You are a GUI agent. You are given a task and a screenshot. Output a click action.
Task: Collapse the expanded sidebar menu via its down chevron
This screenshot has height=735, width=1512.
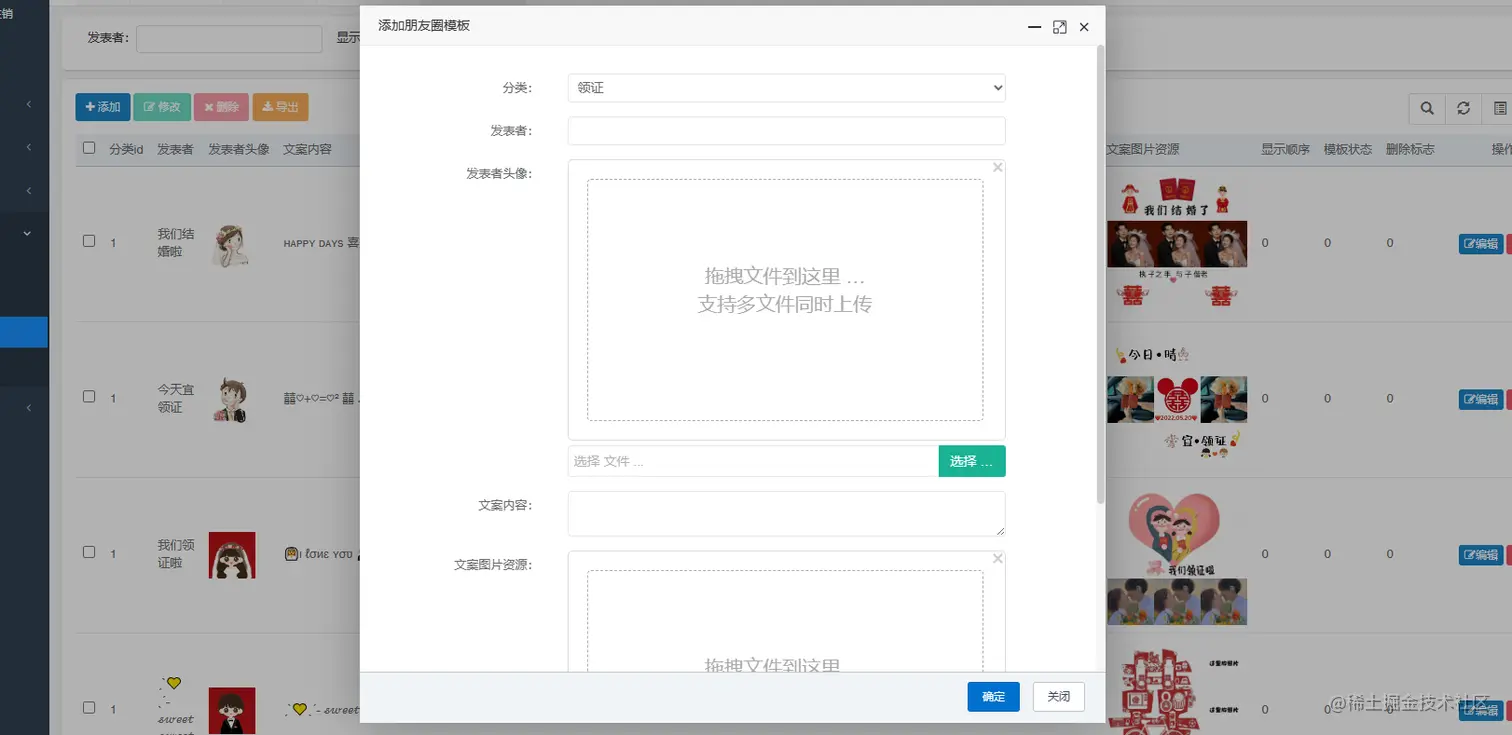click(x=27, y=233)
